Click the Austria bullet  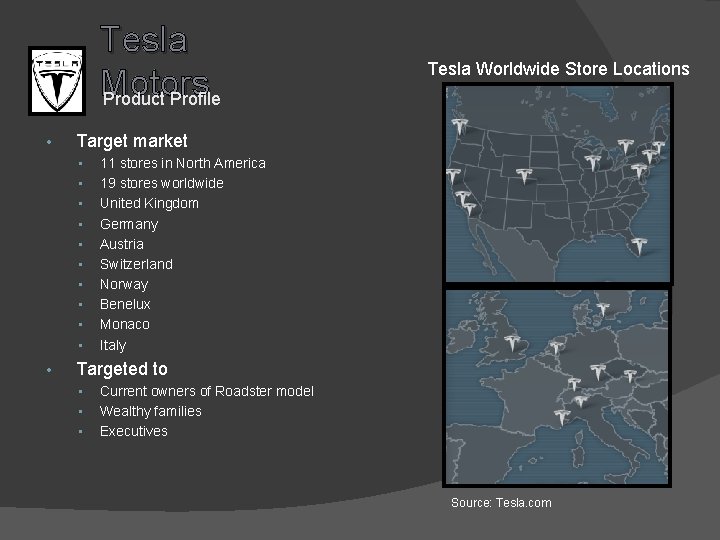point(122,244)
